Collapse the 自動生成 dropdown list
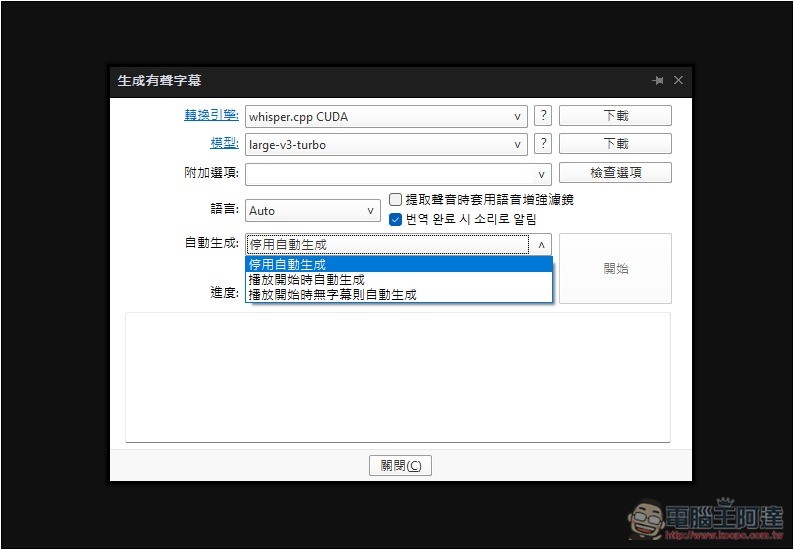This screenshot has height=550, width=794. (x=541, y=245)
